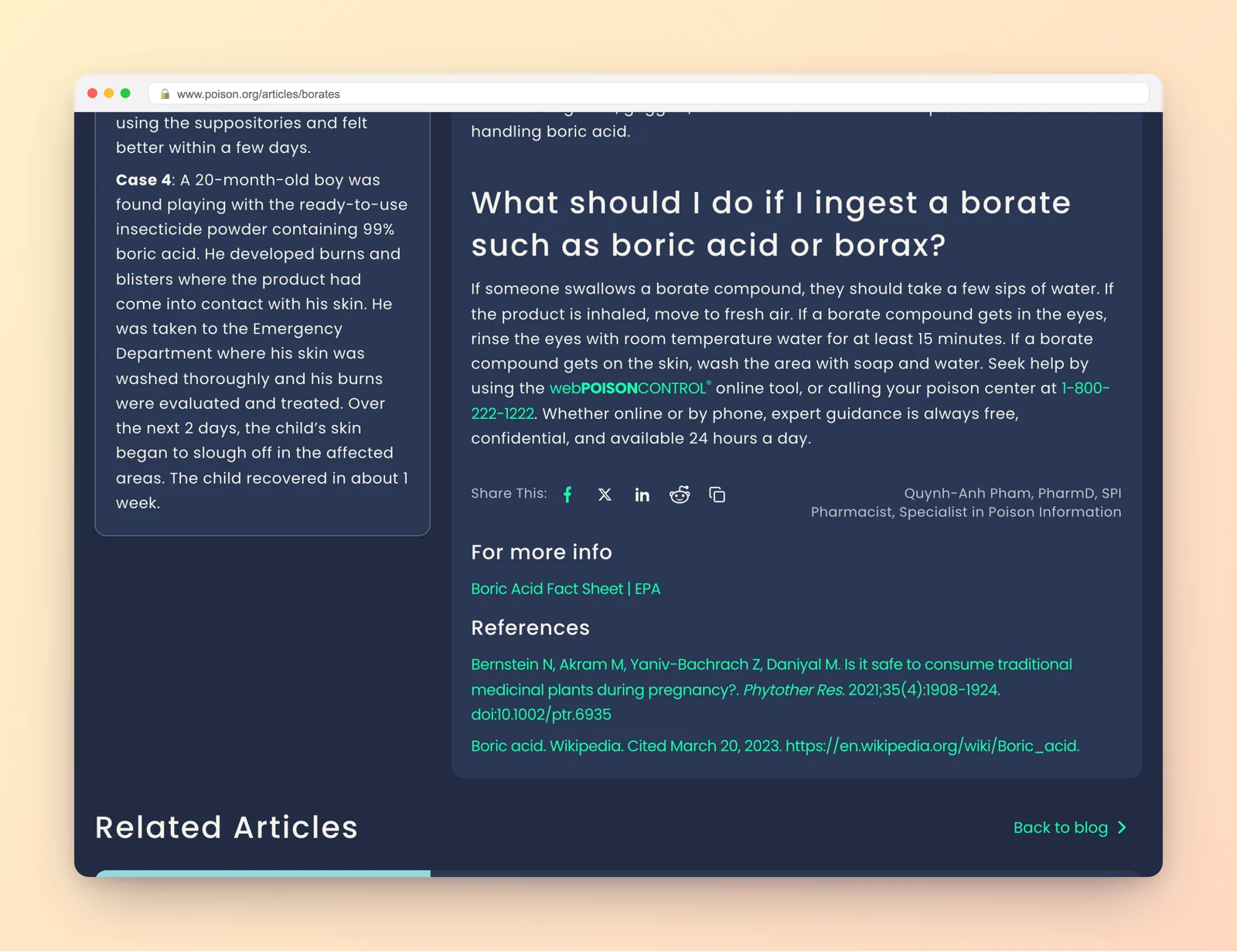This screenshot has height=952, width=1237.
Task: Click the red close window button
Action: pos(93,93)
